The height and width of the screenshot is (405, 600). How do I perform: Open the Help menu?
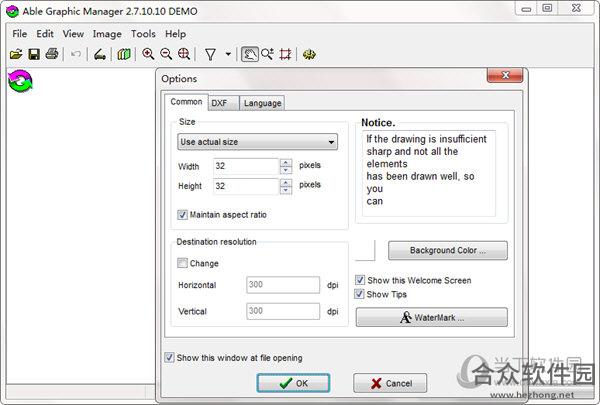176,34
